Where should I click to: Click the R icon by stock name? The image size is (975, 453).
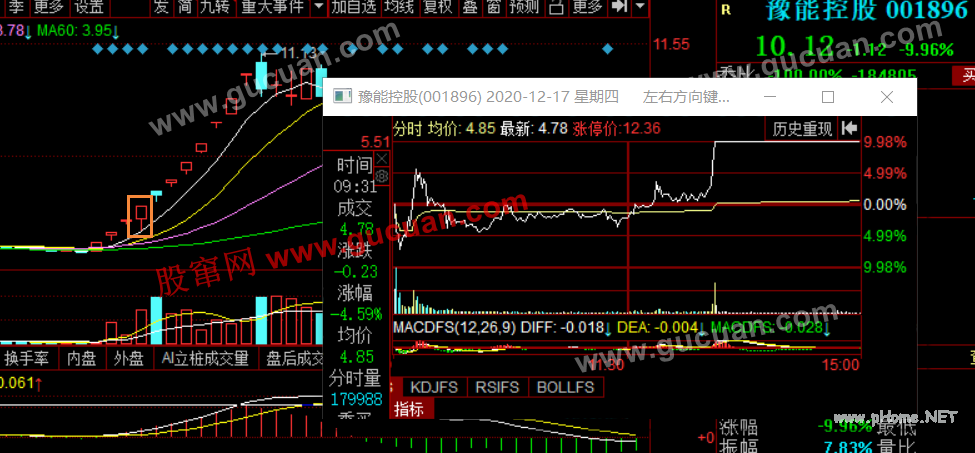tap(725, 10)
